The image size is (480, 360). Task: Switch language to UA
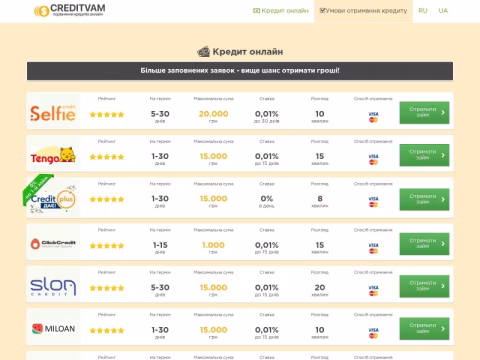point(443,11)
